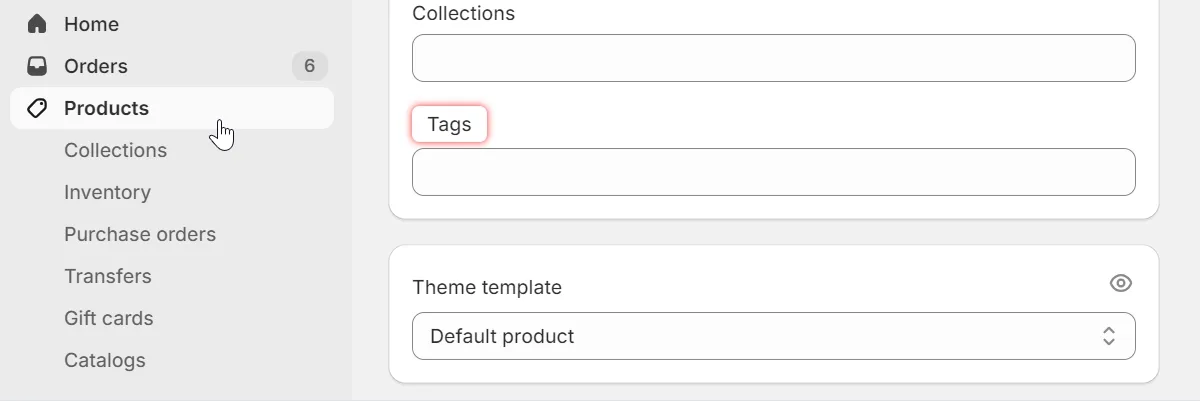Open Gift cards from the sidebar
The height and width of the screenshot is (401, 1200).
point(109,318)
